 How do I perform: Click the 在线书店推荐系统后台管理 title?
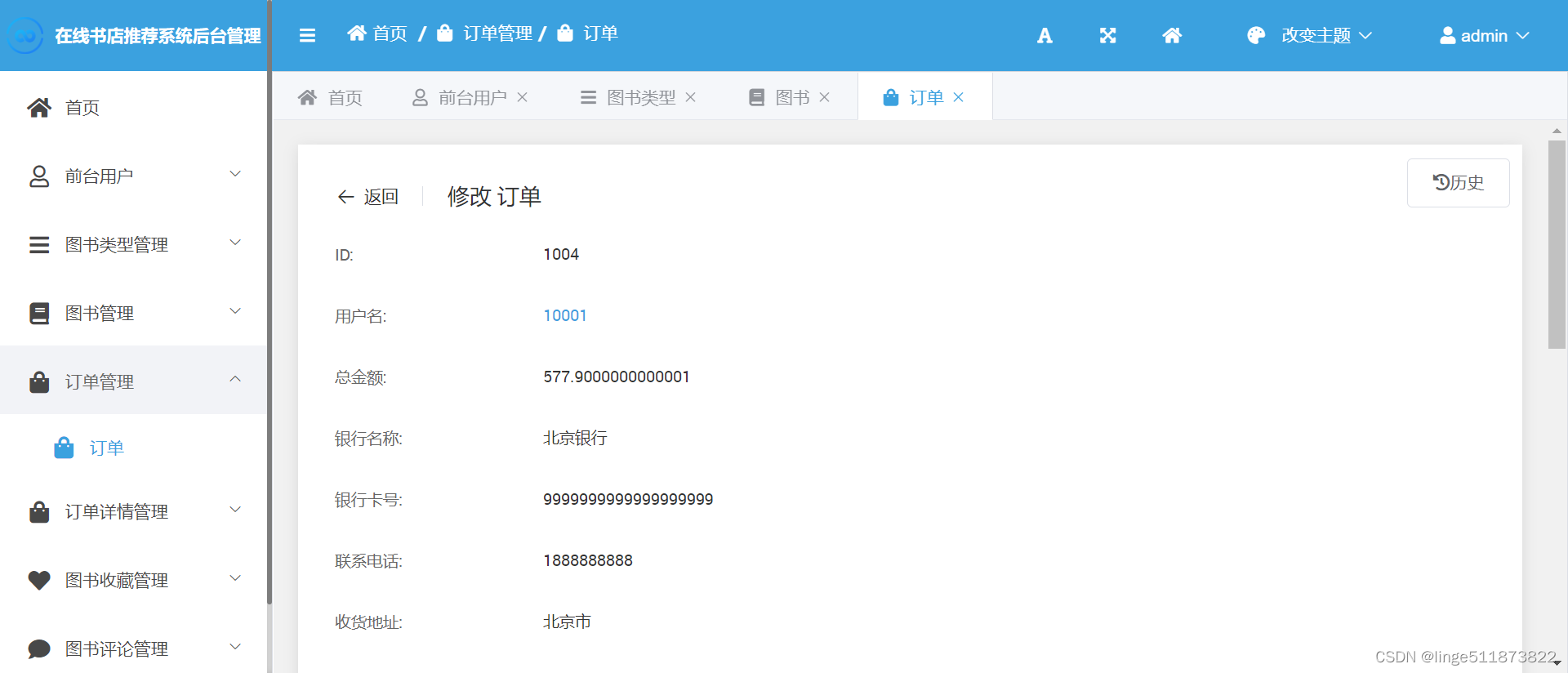[158, 36]
